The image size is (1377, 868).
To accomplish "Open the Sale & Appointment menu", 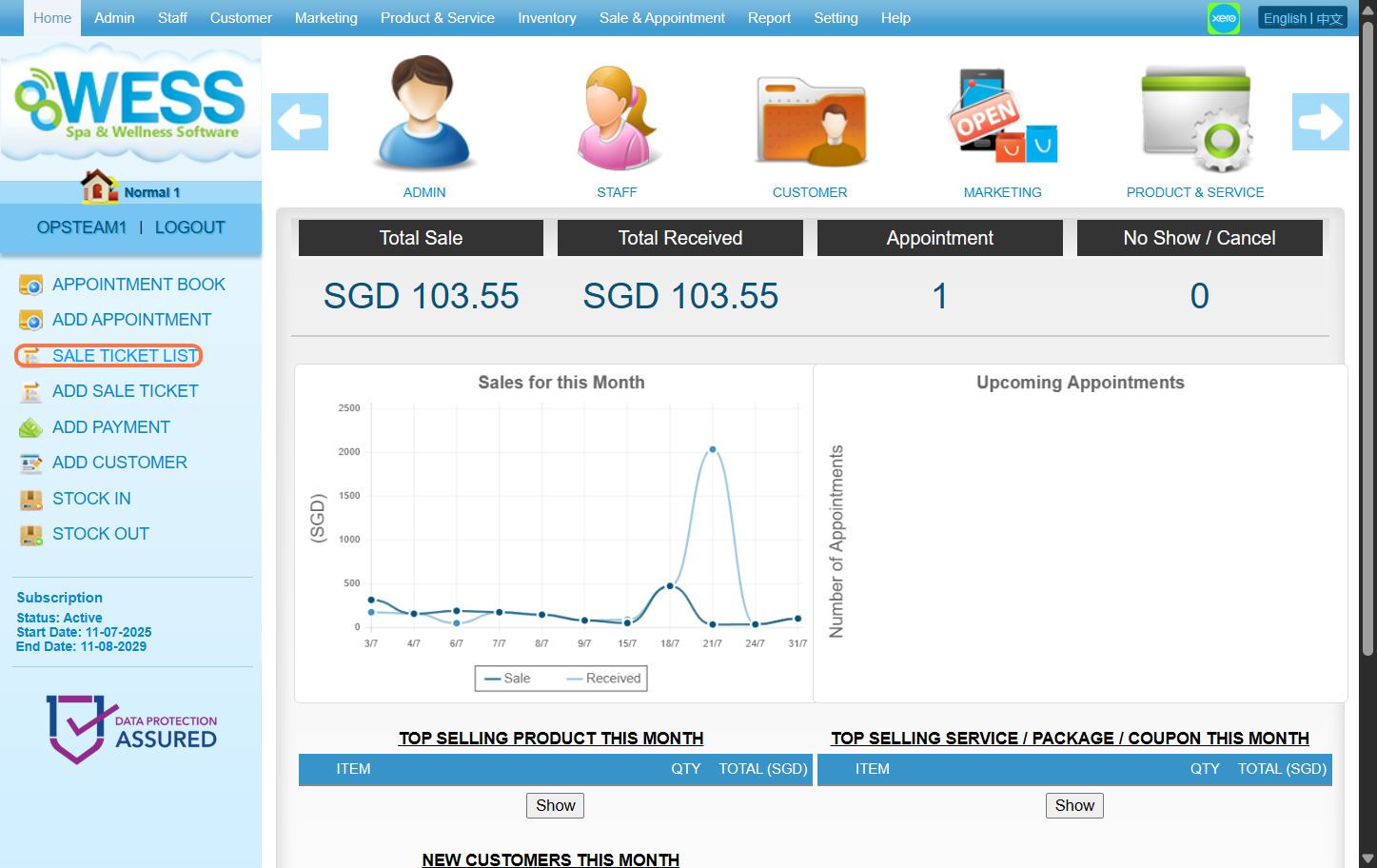I will tap(661, 18).
